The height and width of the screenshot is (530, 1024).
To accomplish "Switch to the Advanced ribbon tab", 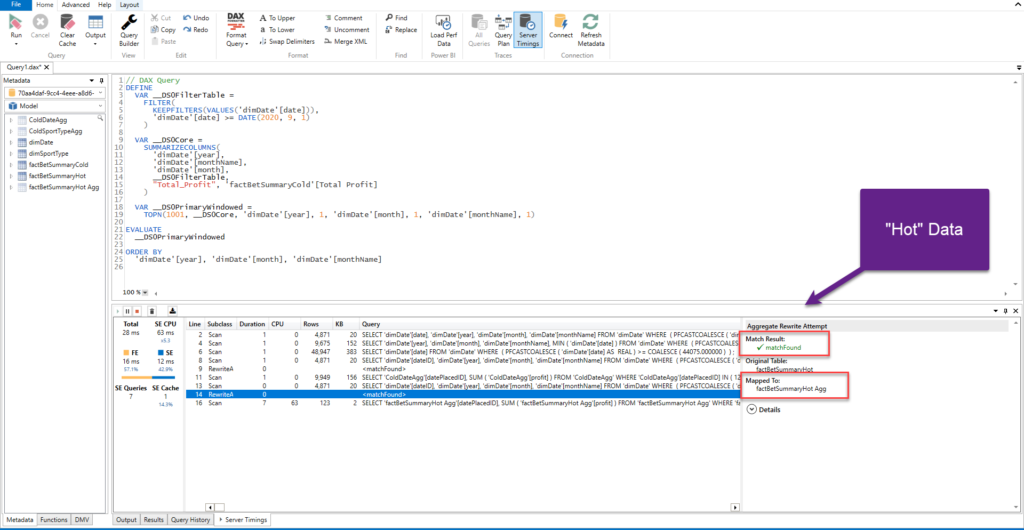I will 75,5.
